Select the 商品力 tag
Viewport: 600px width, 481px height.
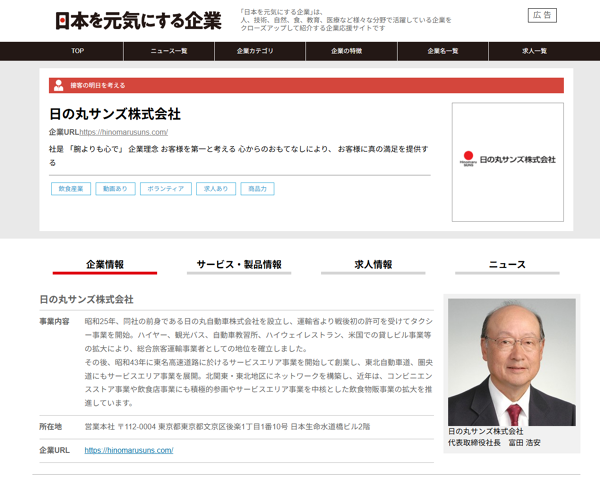tap(257, 189)
